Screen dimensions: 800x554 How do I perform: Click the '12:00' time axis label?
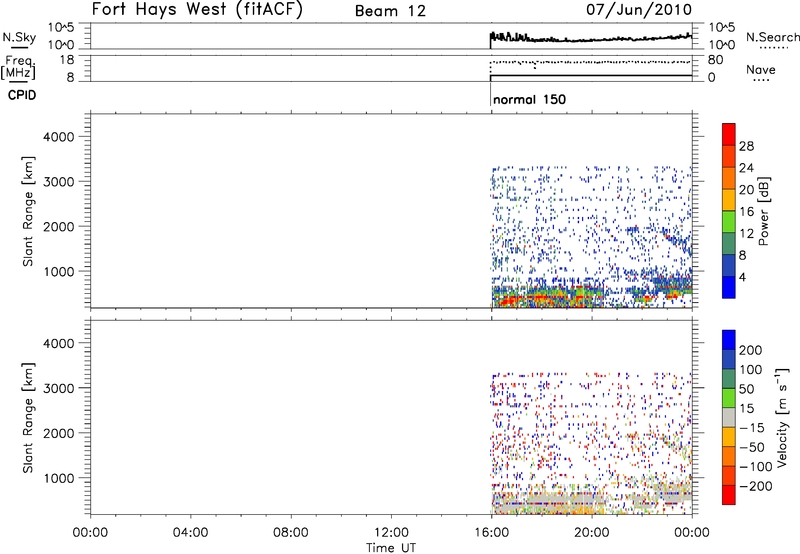pos(391,533)
